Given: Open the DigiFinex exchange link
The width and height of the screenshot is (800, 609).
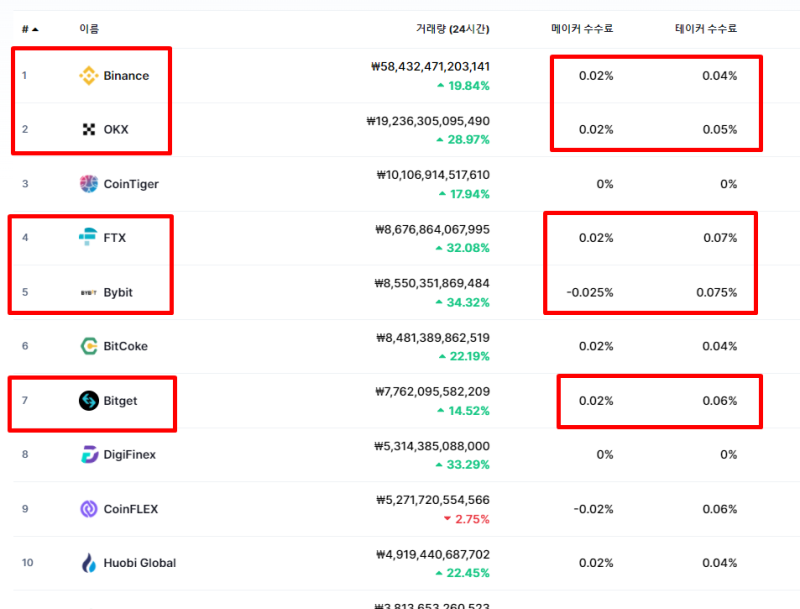Looking at the screenshot, I should pyautogui.click(x=130, y=454).
